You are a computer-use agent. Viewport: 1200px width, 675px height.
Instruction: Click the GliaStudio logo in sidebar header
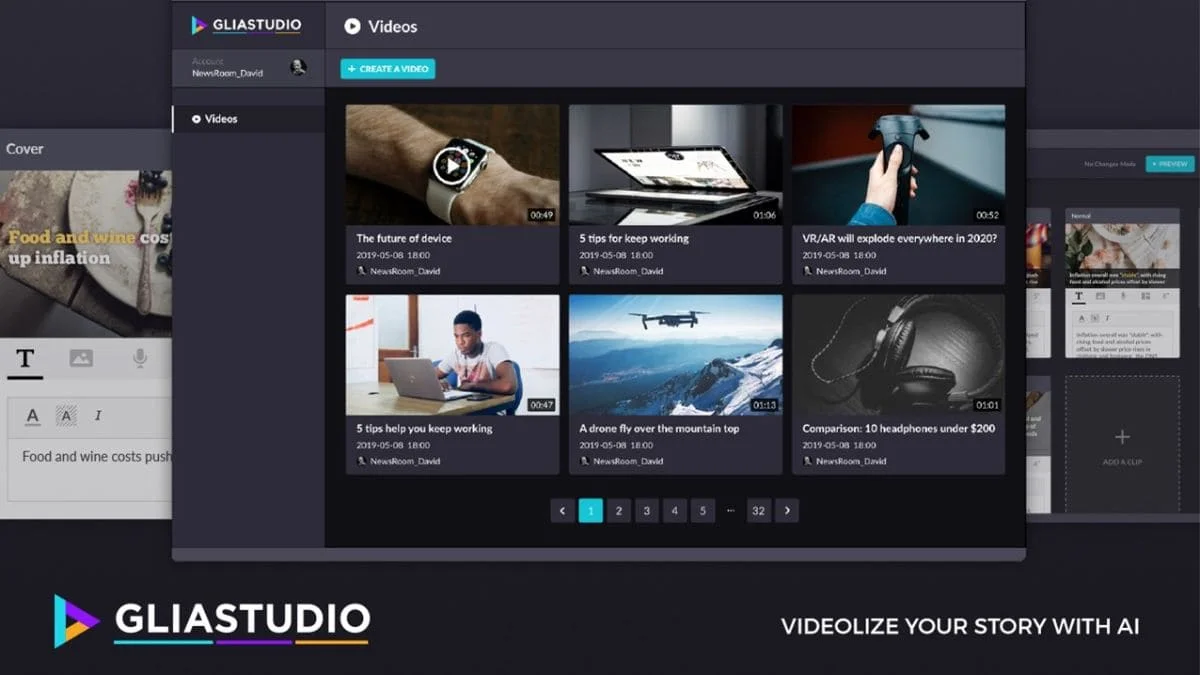tap(246, 25)
